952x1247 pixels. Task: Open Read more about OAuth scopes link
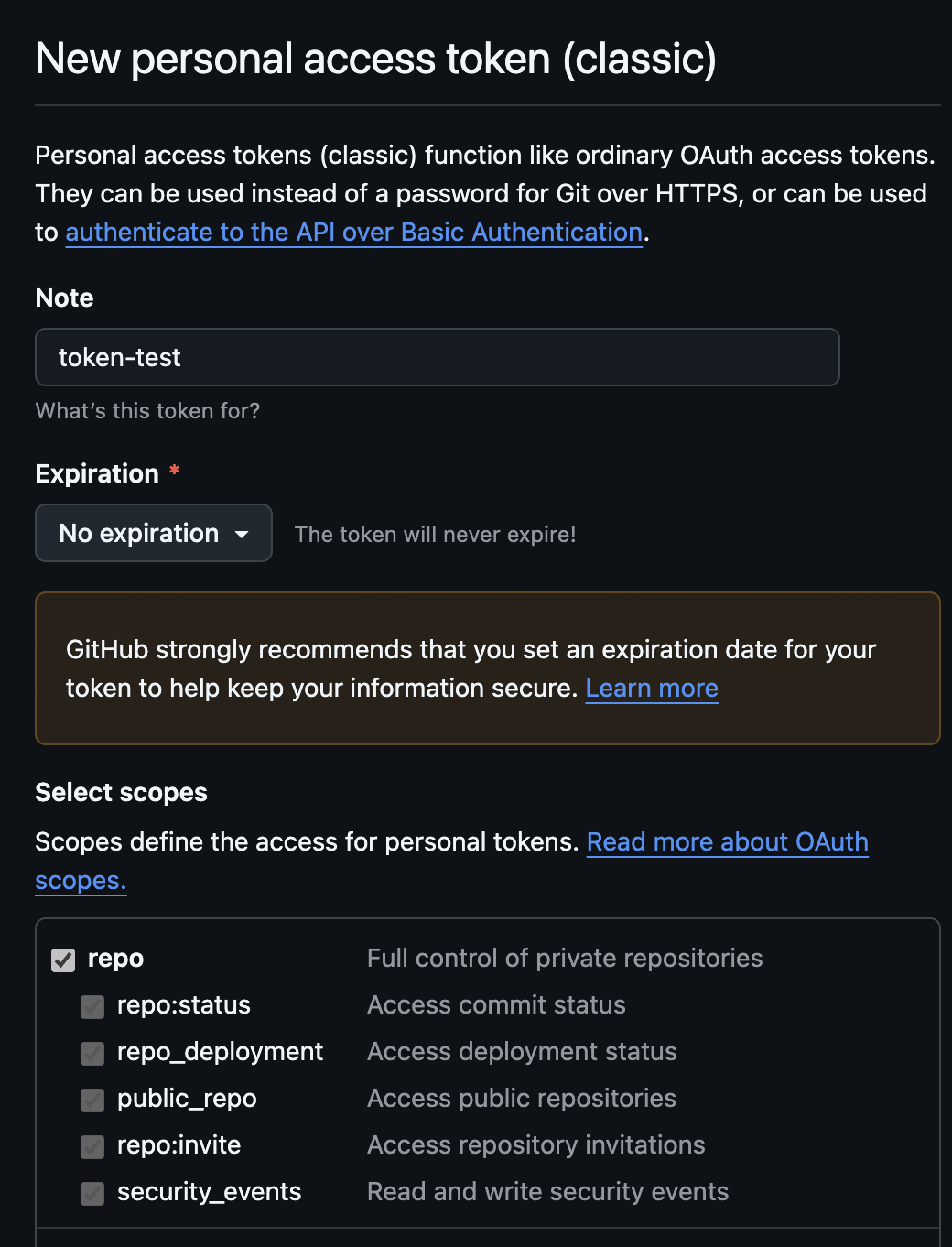pos(727,842)
